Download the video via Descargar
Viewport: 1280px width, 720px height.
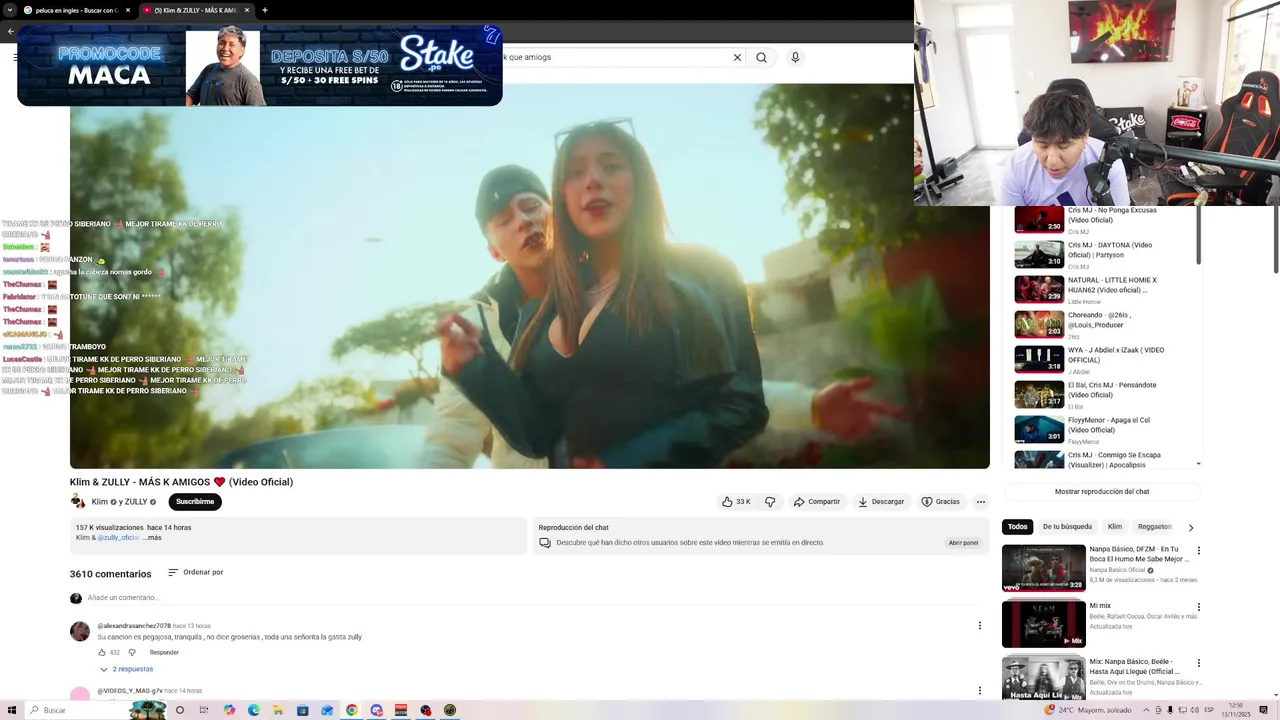pyautogui.click(x=880, y=502)
